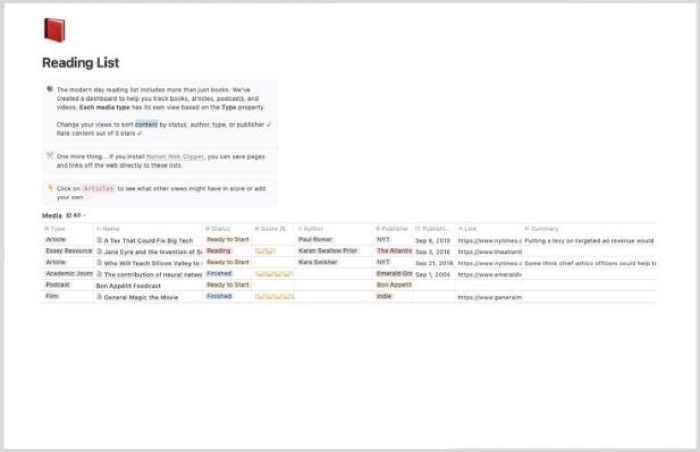
Task: Click the star rating in General Magic row
Action: click(x=274, y=297)
